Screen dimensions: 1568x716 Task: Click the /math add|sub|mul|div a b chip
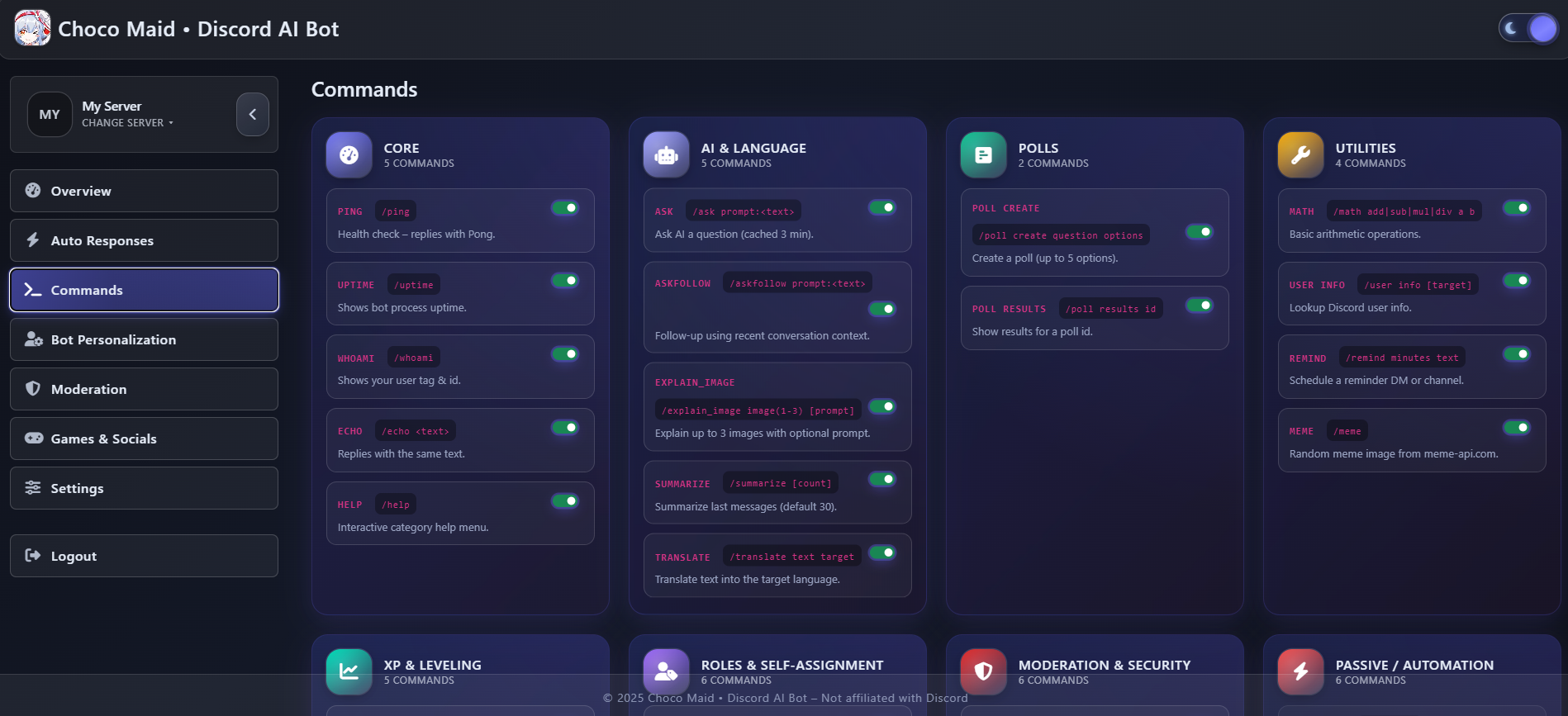click(x=1404, y=211)
